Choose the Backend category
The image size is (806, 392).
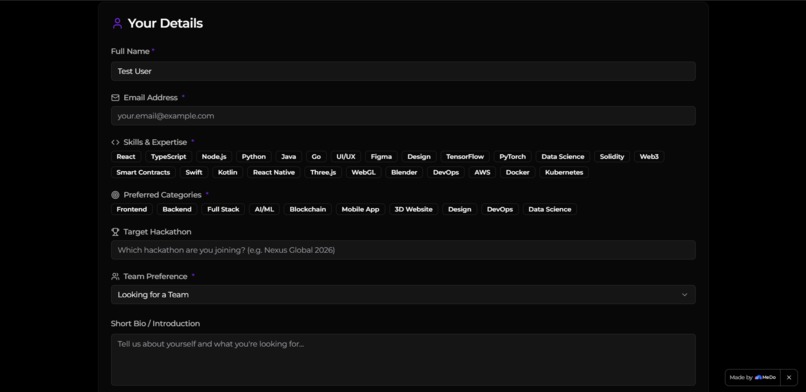(x=177, y=210)
